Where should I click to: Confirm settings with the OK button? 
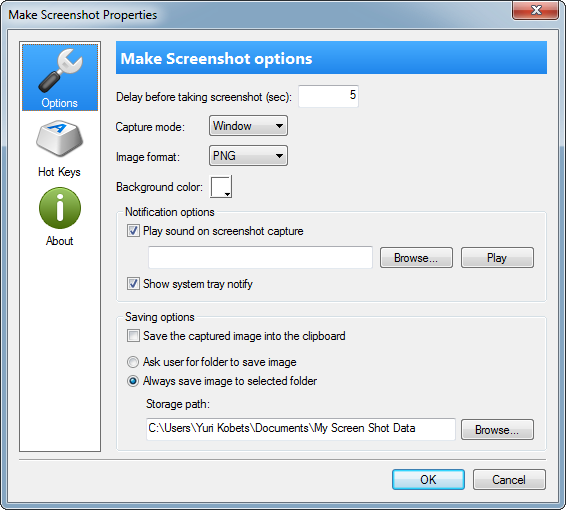(428, 480)
